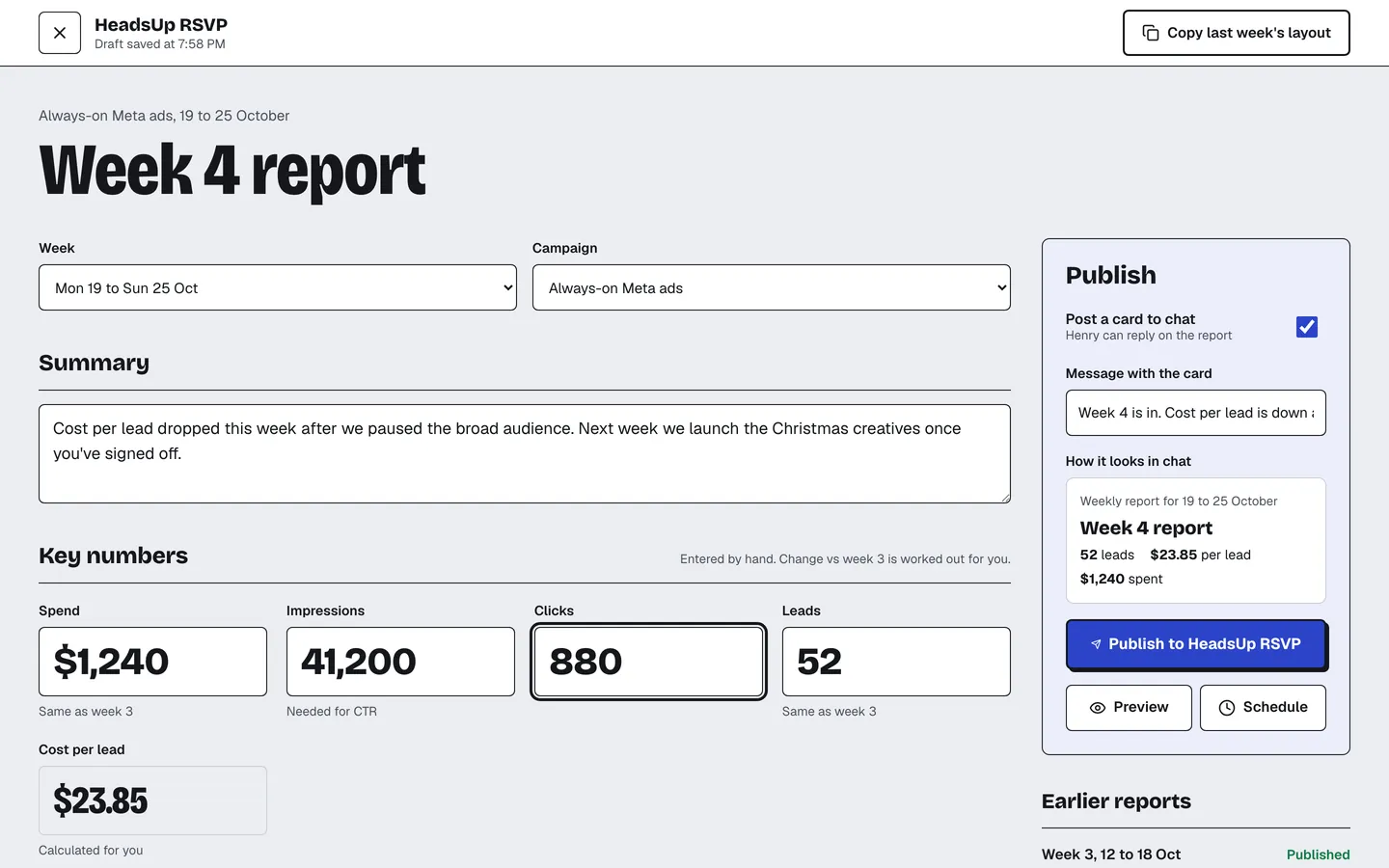Click the Calculated for you hint
This screenshot has height=868, width=1389.
[x=91, y=851]
